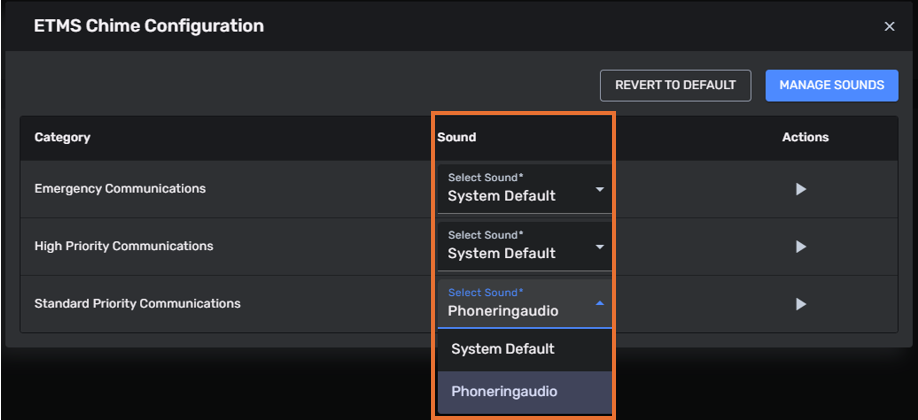The width and height of the screenshot is (918, 420).
Task: Click the Category column header
Action: tap(62, 137)
